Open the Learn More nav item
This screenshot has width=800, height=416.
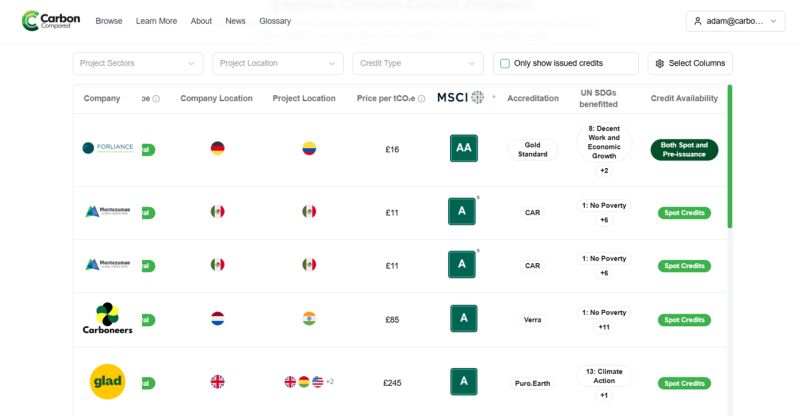(156, 21)
